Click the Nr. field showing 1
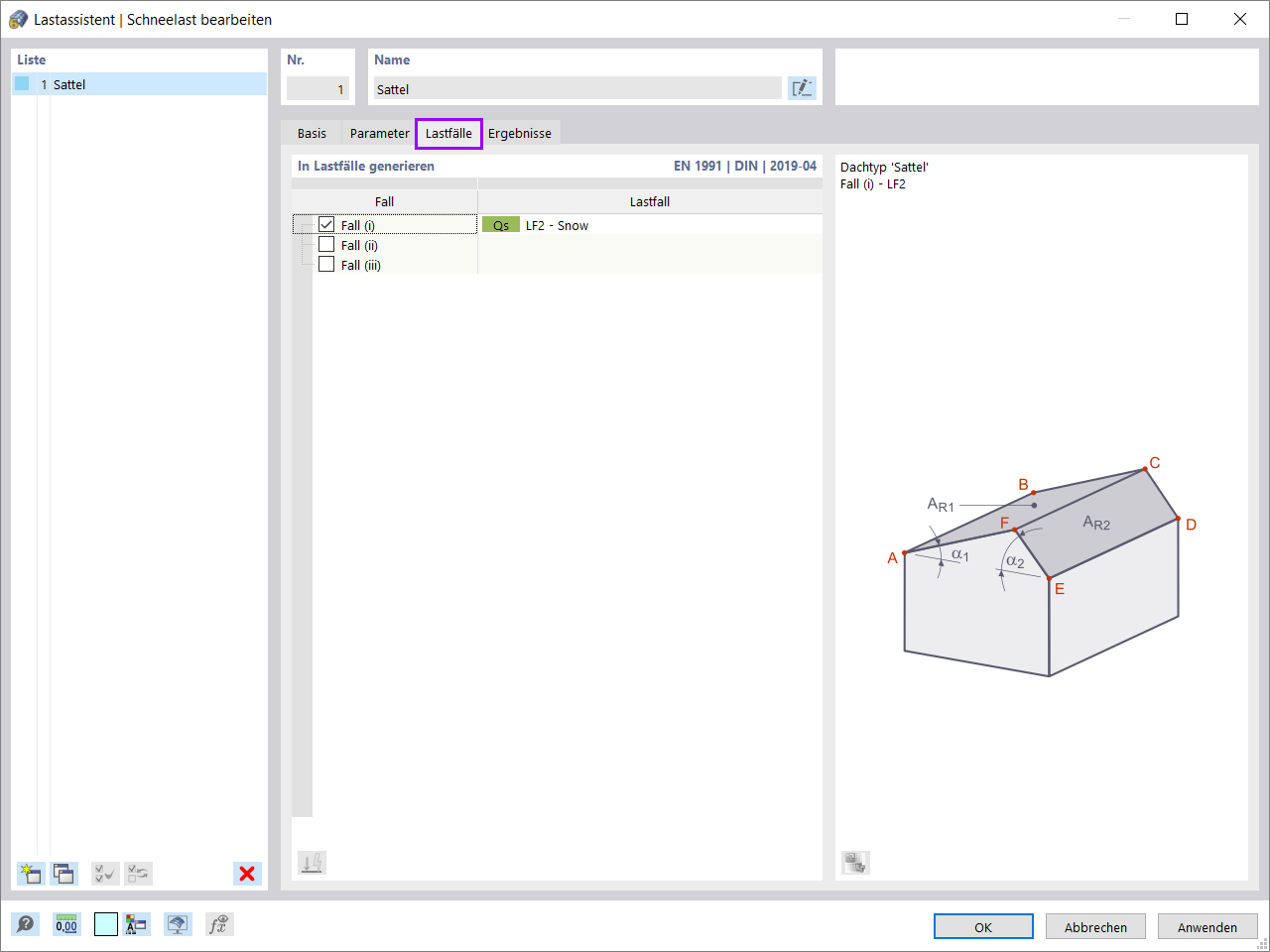This screenshot has height=952, width=1270. tap(317, 89)
